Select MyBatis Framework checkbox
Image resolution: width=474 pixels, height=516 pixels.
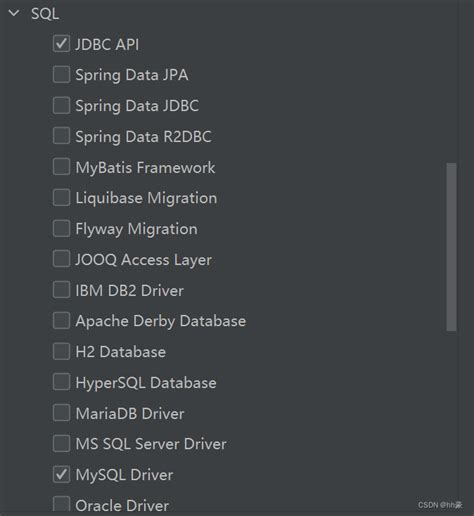(x=61, y=167)
